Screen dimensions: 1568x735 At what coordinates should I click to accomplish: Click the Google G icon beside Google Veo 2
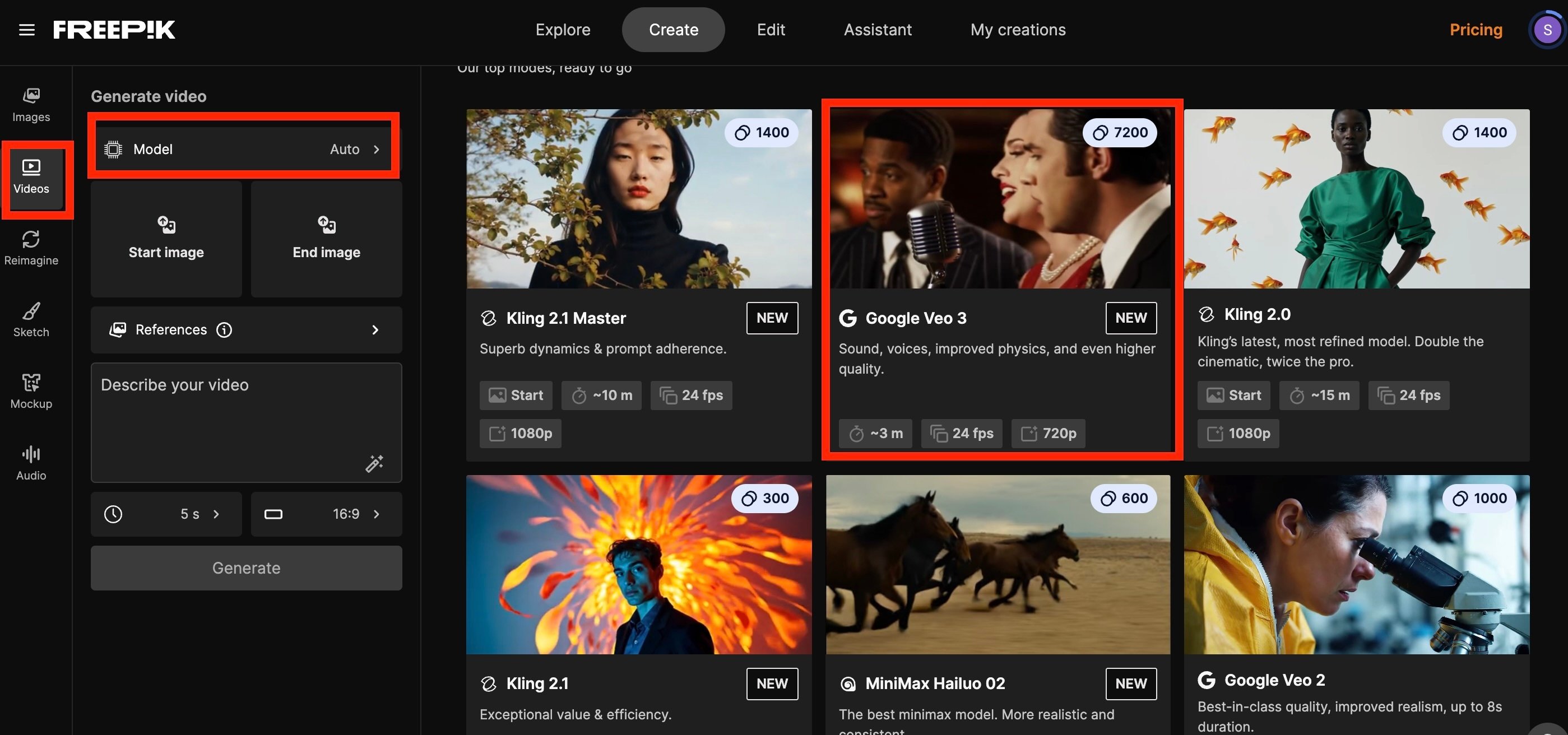pyautogui.click(x=1207, y=680)
